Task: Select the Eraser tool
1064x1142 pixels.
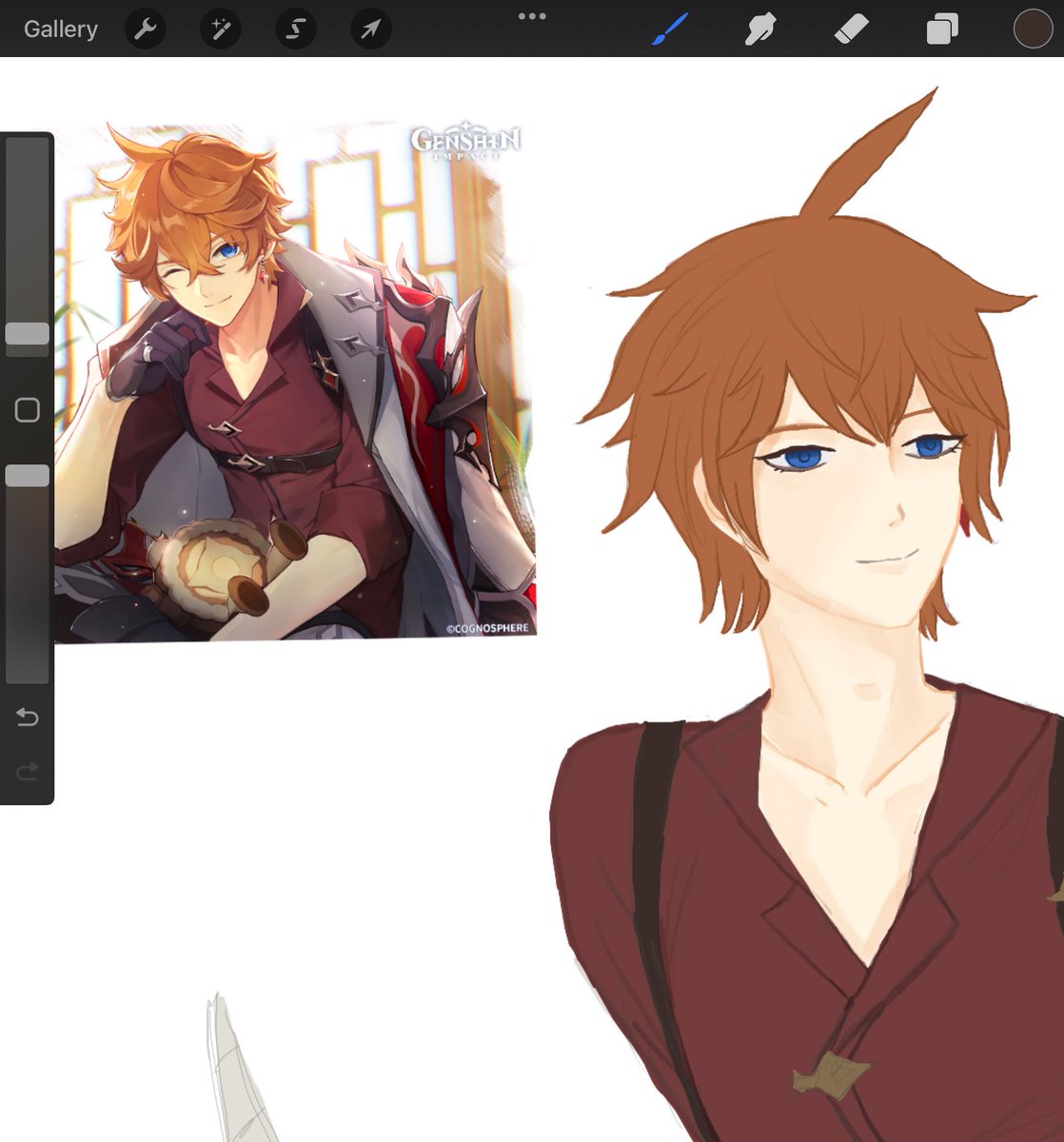Action: tap(851, 30)
